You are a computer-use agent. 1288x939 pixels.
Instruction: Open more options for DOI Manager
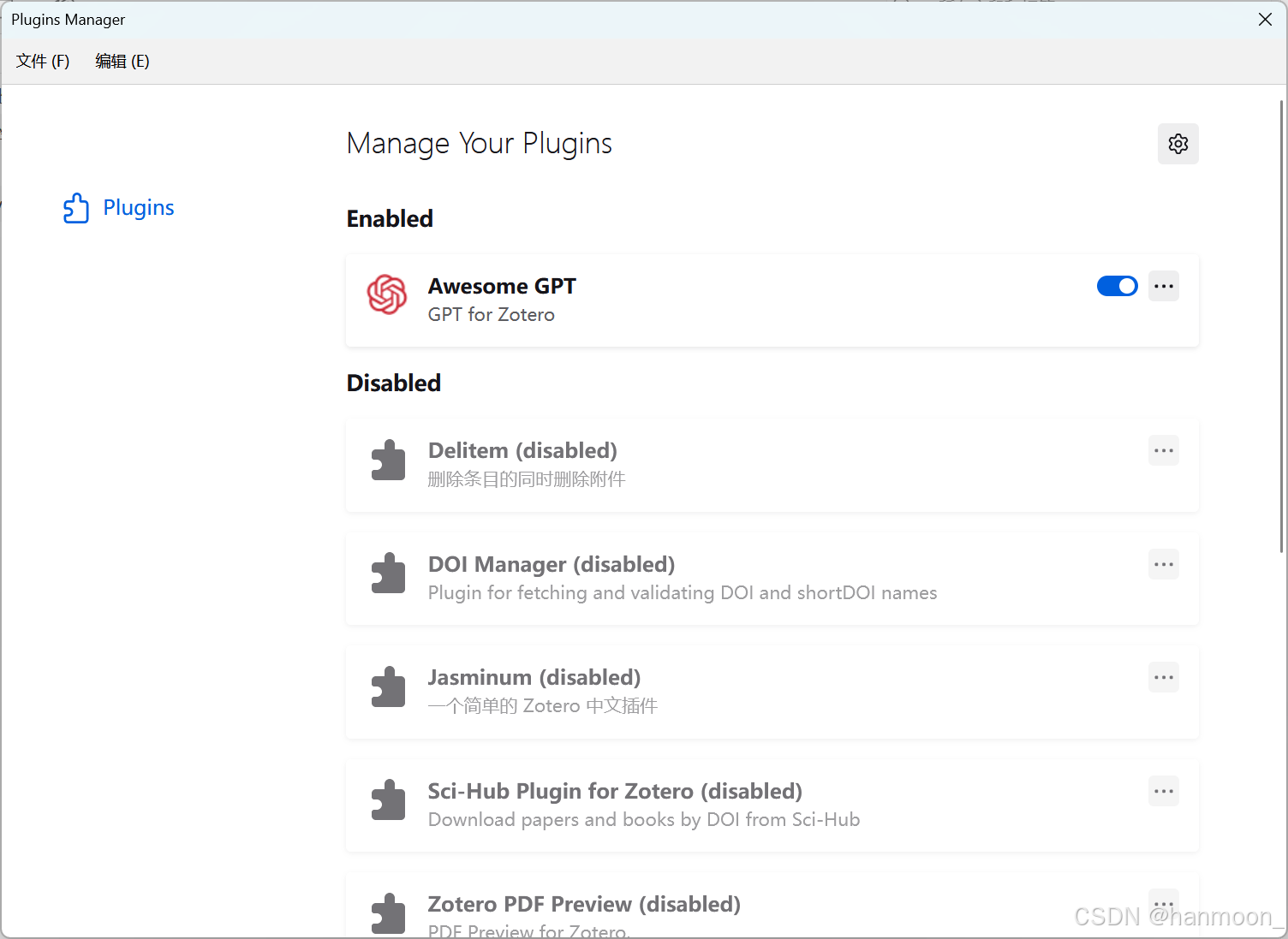[x=1163, y=564]
